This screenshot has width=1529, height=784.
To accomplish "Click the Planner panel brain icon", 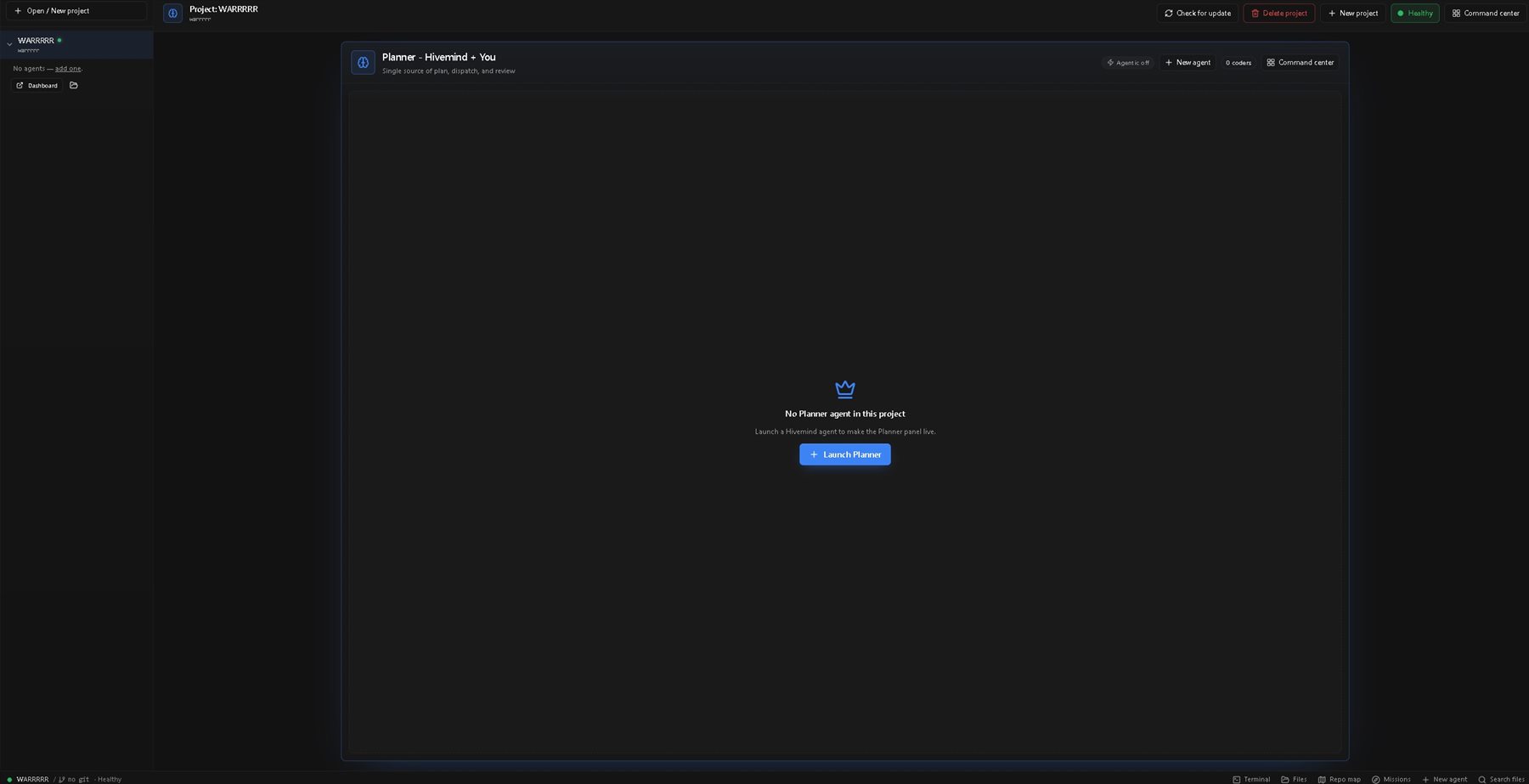I will point(363,62).
